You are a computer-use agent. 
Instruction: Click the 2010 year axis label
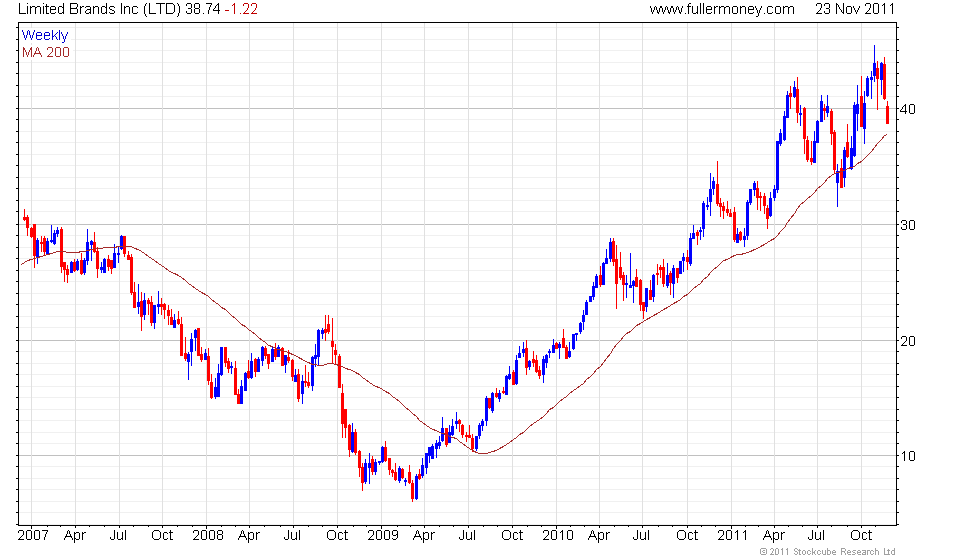tap(558, 536)
